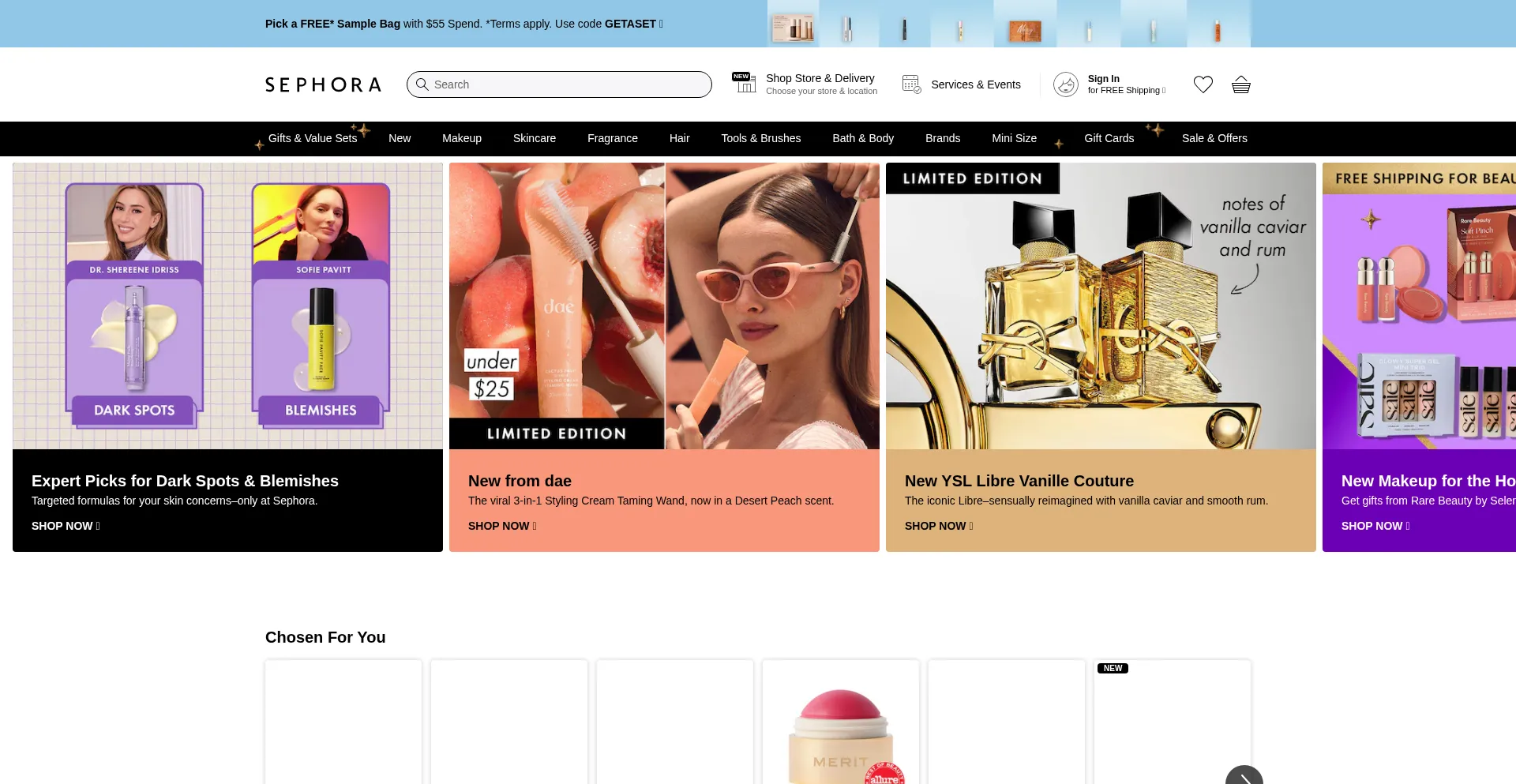Screen dimensions: 1516x784
Task: Click the Shop Store & Delivery store icon
Action: tap(743, 83)
